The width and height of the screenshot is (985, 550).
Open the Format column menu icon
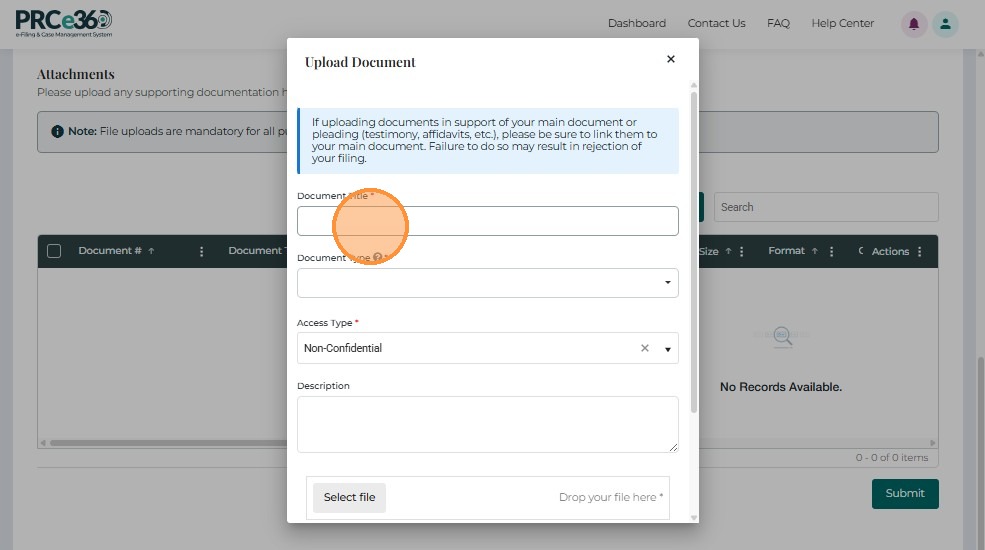(x=831, y=251)
